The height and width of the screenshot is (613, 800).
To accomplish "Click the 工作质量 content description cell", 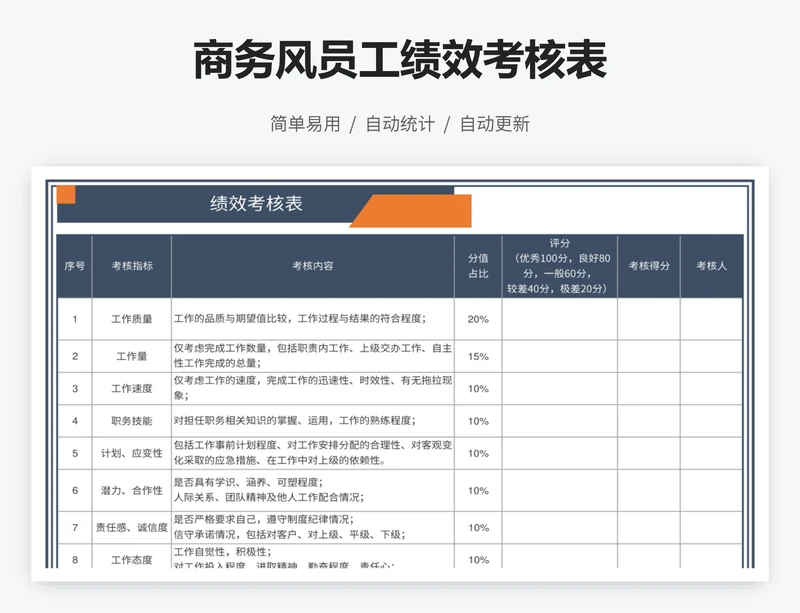I will click(x=313, y=319).
